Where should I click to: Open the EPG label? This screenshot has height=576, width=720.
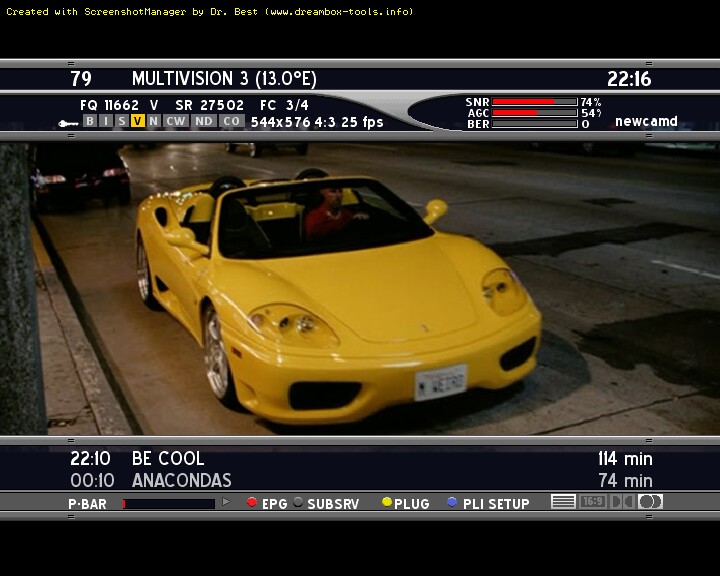pos(275,504)
